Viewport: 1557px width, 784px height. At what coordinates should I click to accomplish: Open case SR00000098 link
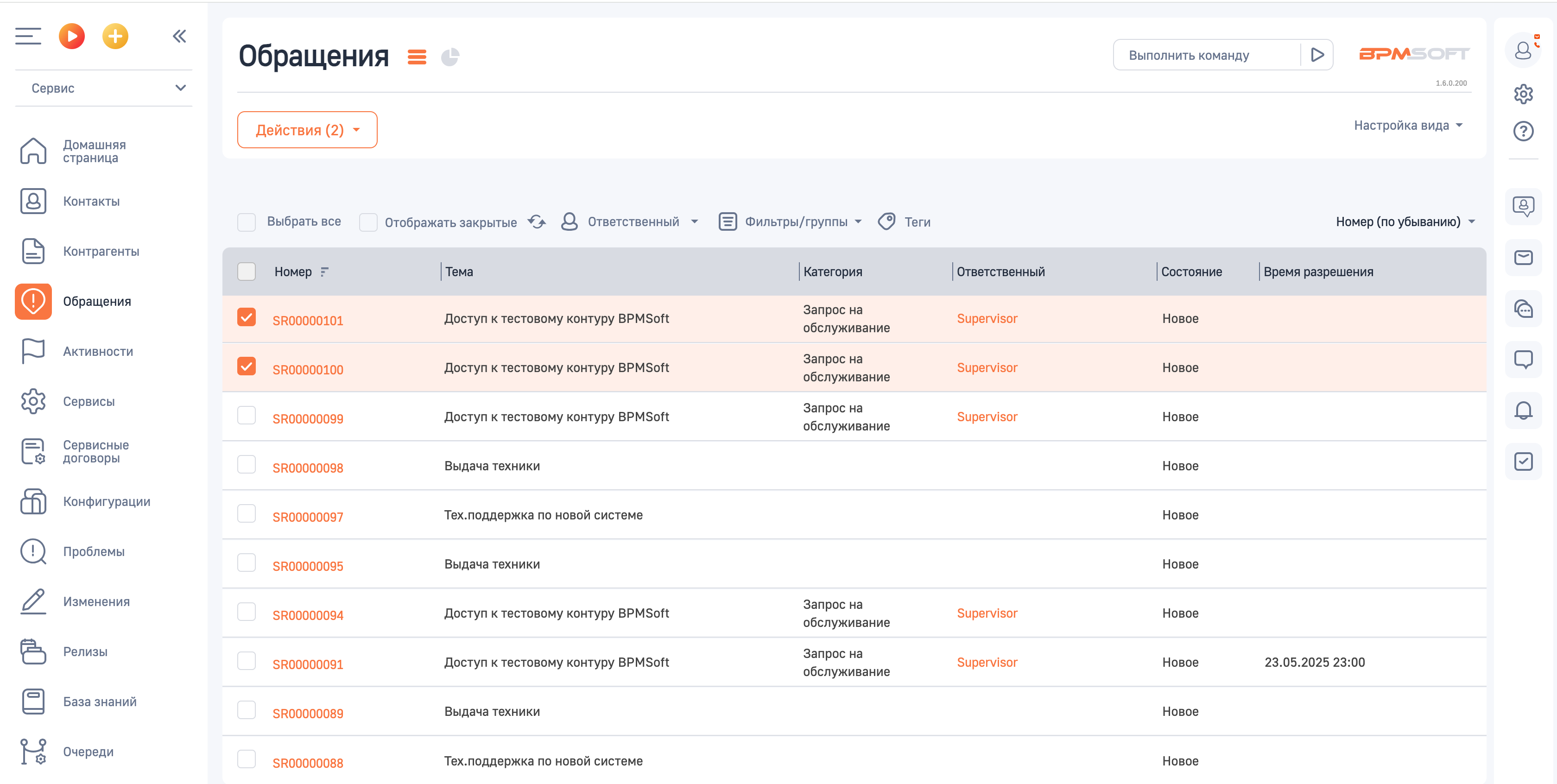click(x=308, y=468)
